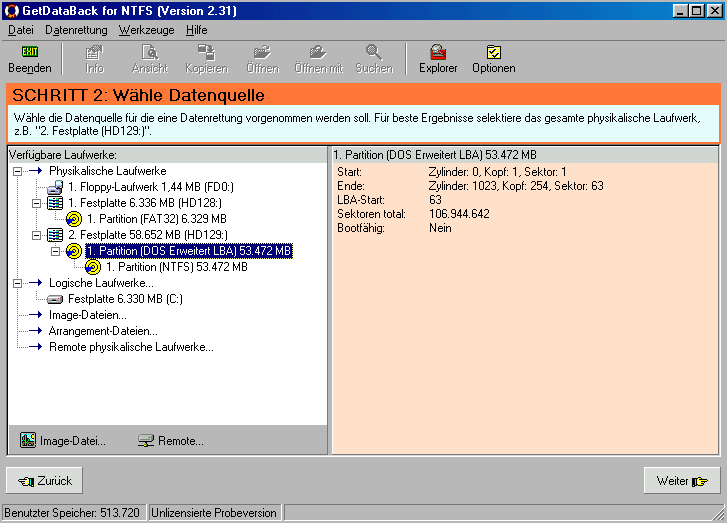Click the Benutzter Speicher status entry
The image size is (727, 523).
click(74, 513)
